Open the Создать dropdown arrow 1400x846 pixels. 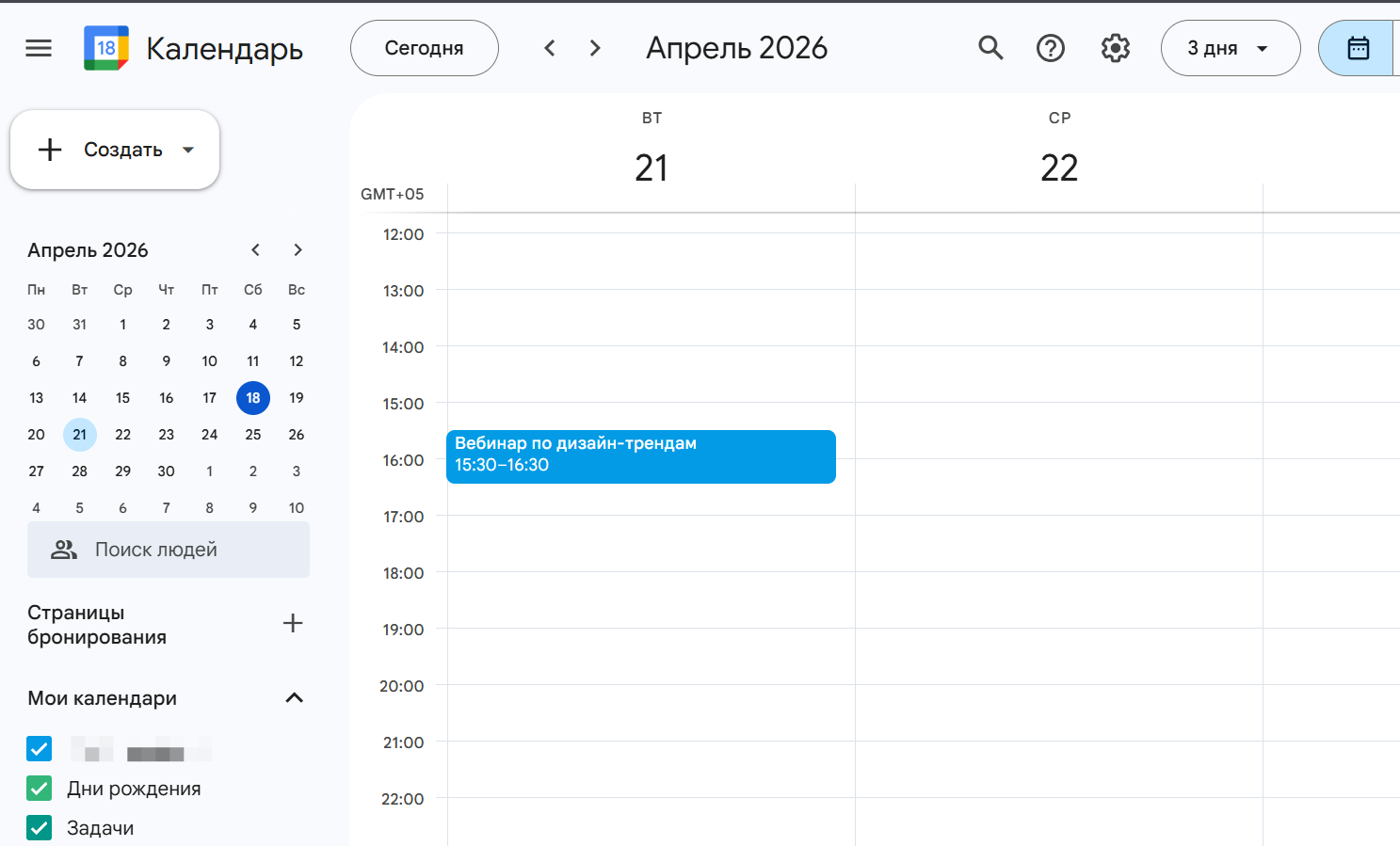188,150
